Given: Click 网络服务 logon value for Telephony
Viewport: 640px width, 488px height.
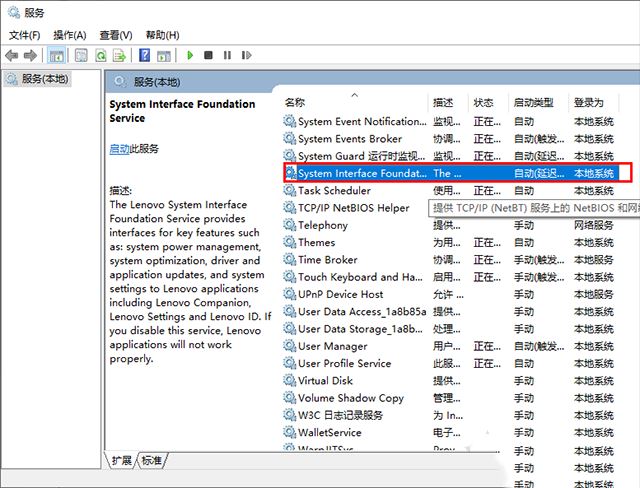Looking at the screenshot, I should pyautogui.click(x=593, y=225).
